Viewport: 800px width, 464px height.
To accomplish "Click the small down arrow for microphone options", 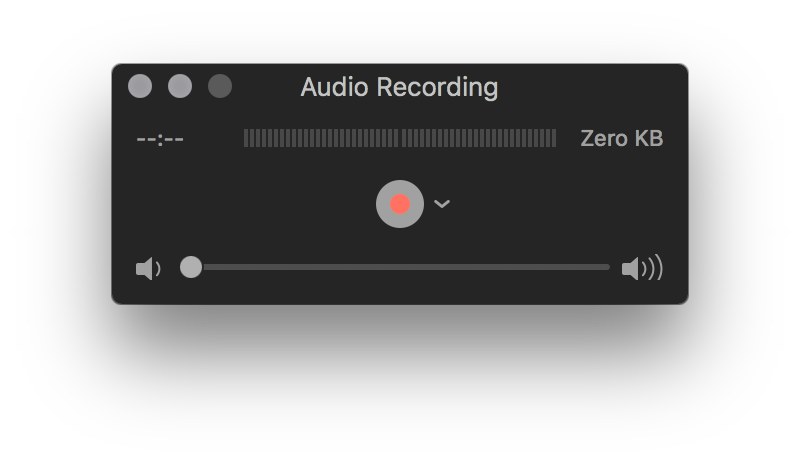I will [x=442, y=204].
